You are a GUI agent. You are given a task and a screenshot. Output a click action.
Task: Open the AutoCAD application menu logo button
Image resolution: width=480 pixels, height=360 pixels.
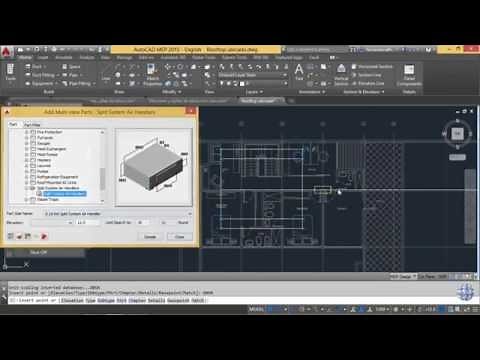6,52
